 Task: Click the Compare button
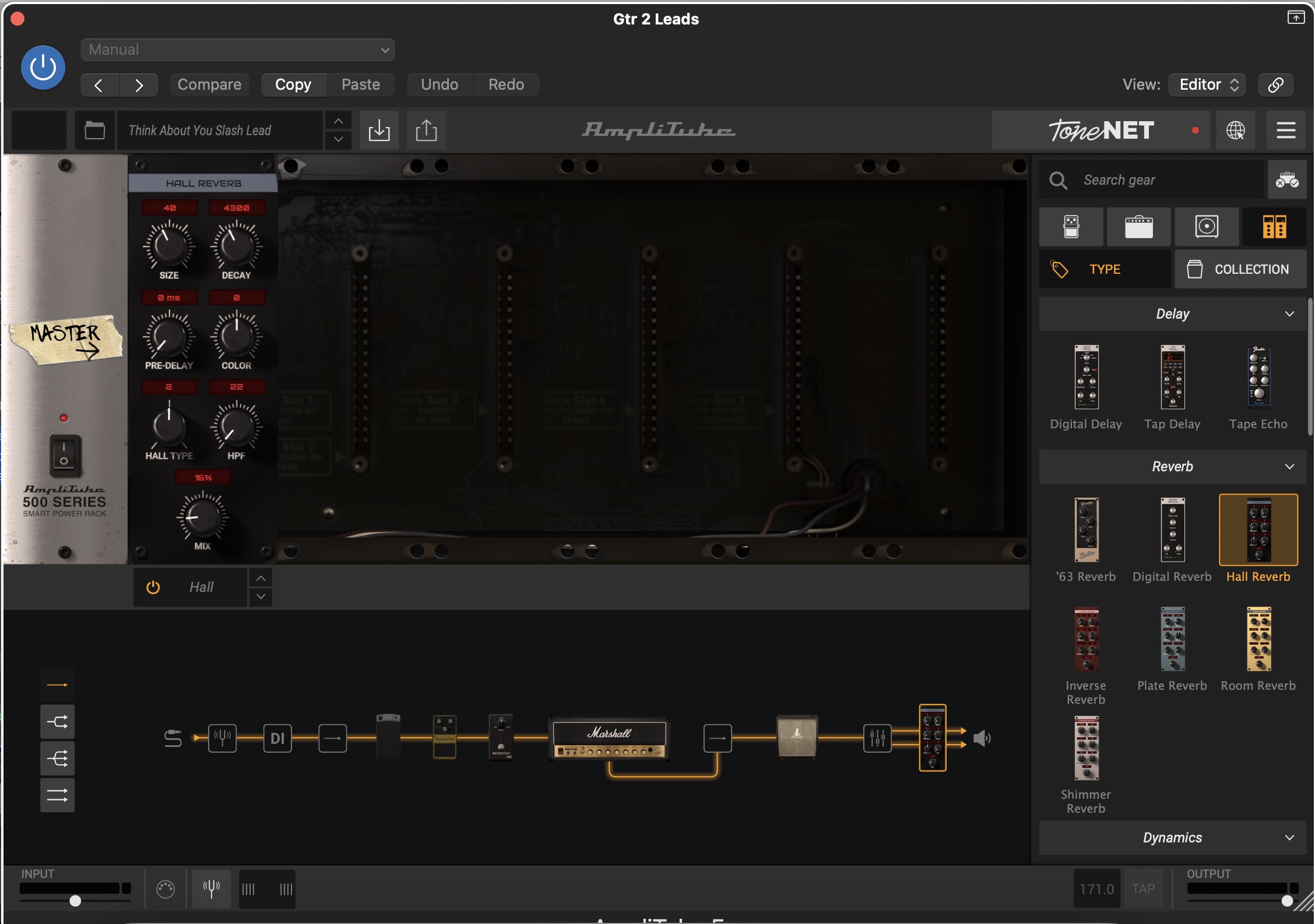pos(209,85)
